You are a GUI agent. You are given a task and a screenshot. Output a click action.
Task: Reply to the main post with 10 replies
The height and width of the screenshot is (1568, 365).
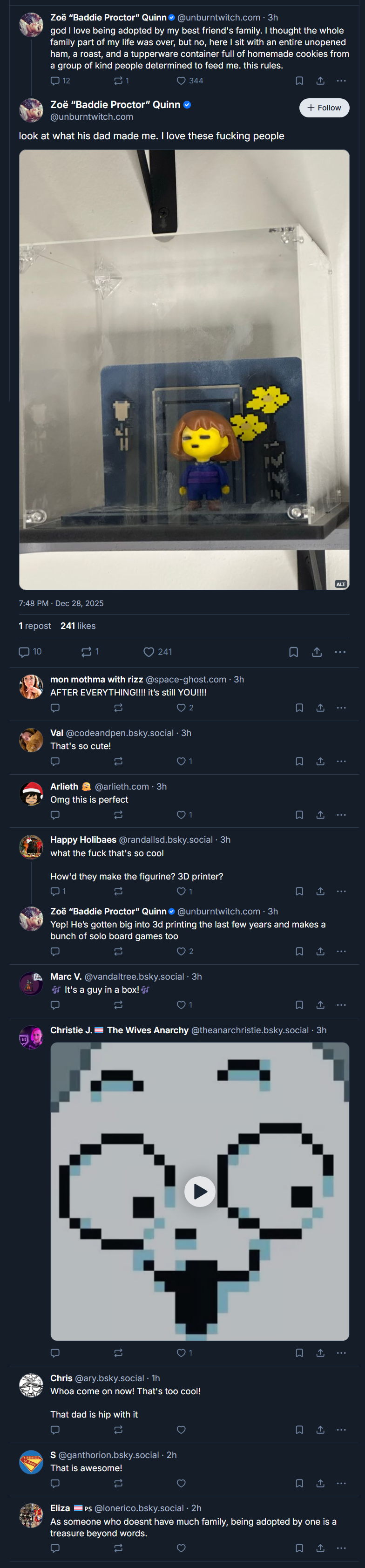(30, 652)
